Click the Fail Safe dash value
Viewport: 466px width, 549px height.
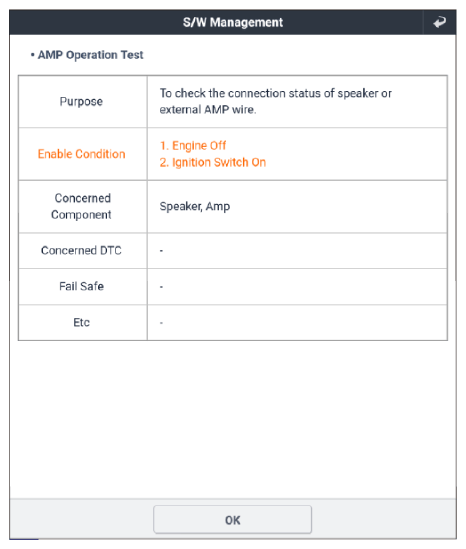(161, 287)
